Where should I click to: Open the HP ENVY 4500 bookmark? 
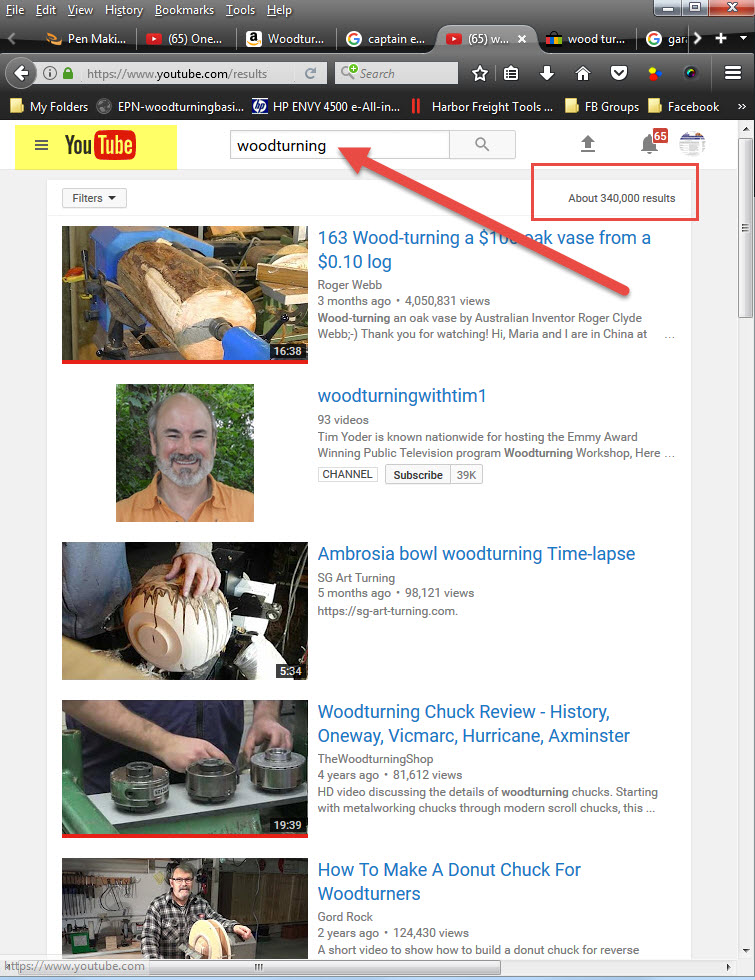326,107
